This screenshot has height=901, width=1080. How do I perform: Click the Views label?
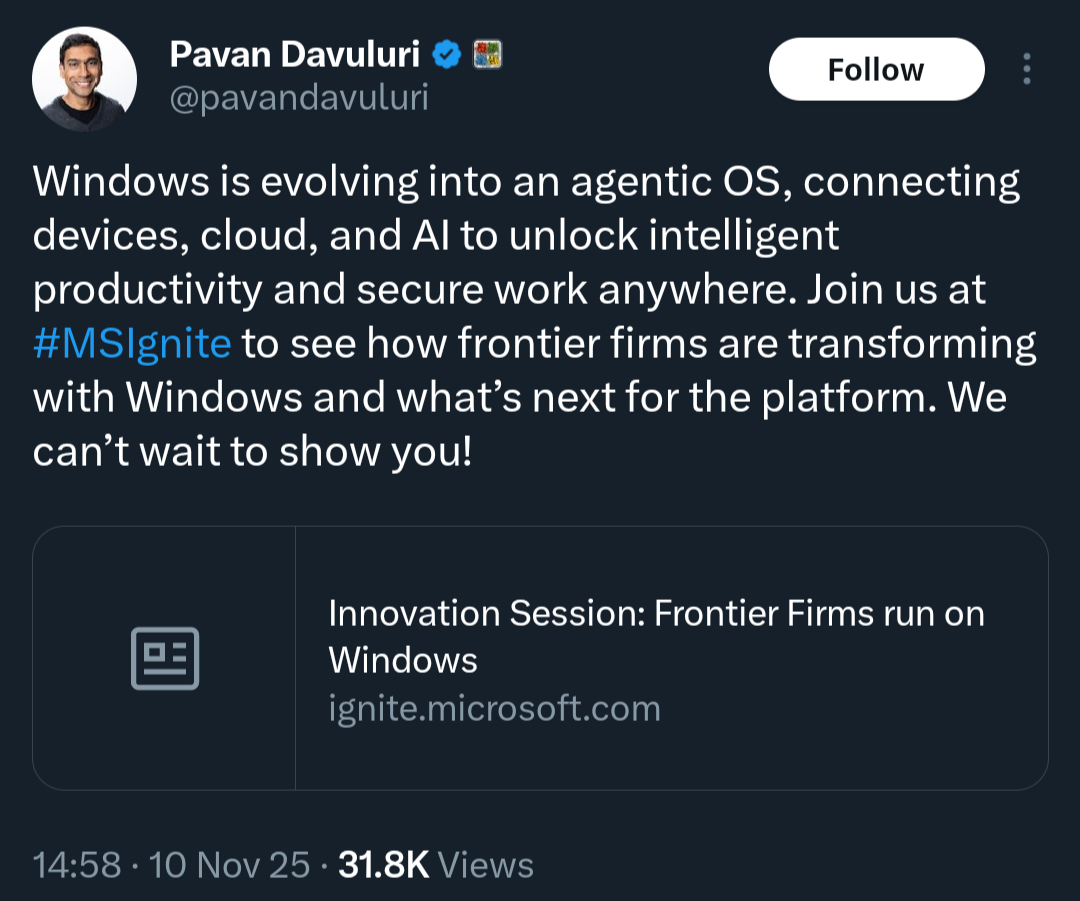tap(486, 865)
